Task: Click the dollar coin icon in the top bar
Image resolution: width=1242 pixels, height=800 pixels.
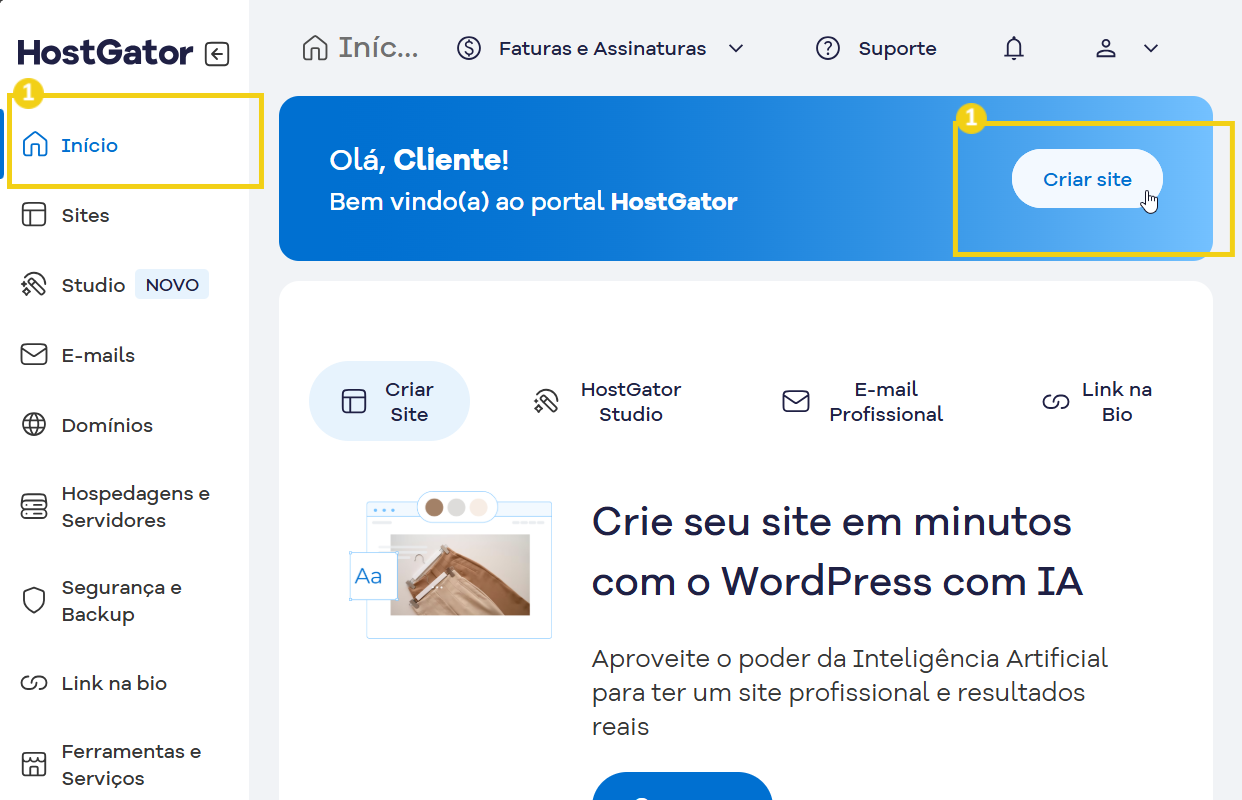Action: coord(469,48)
